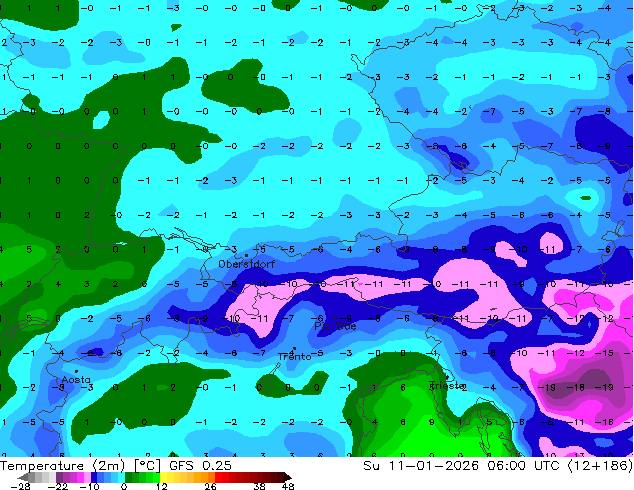Click the Trento city label
Screen dimensions: 634x490
pyautogui.click(x=295, y=357)
